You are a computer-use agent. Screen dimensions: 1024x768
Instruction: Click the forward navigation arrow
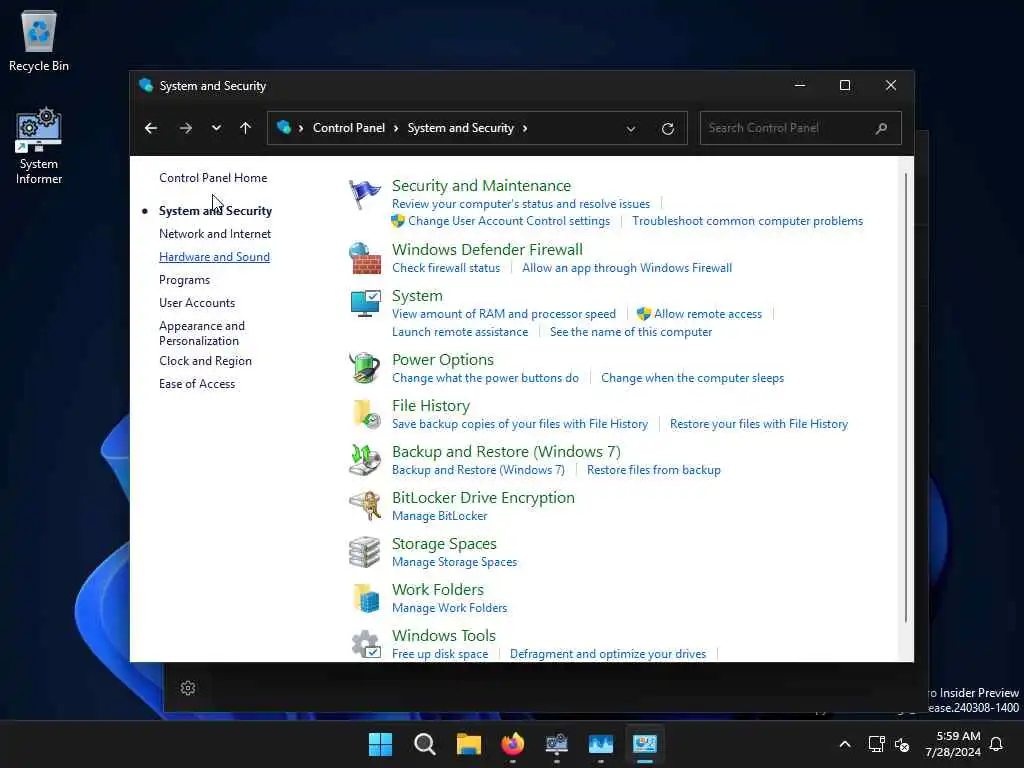185,128
